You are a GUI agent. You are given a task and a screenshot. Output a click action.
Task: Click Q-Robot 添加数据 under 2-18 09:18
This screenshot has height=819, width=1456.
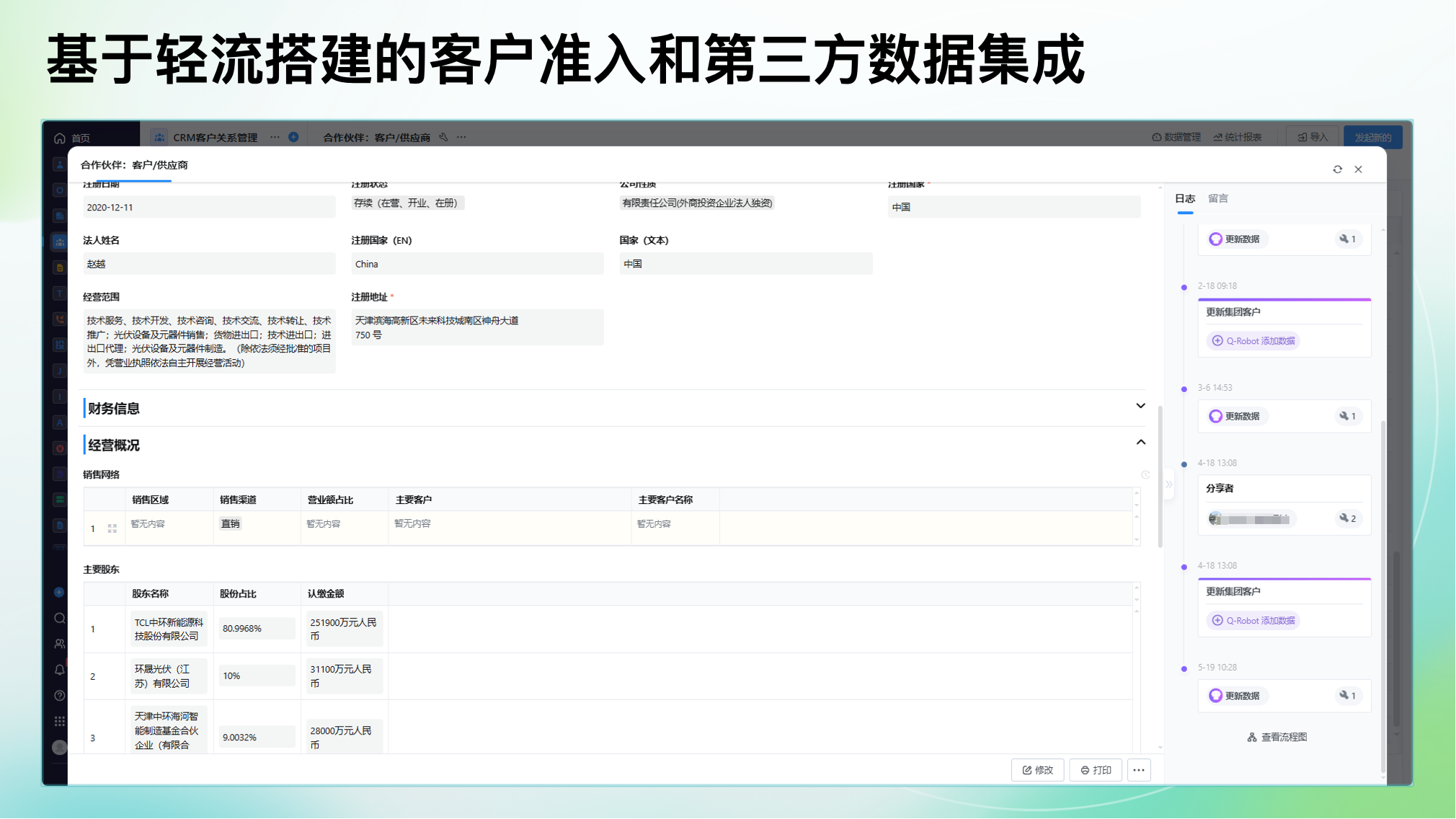(x=1253, y=341)
